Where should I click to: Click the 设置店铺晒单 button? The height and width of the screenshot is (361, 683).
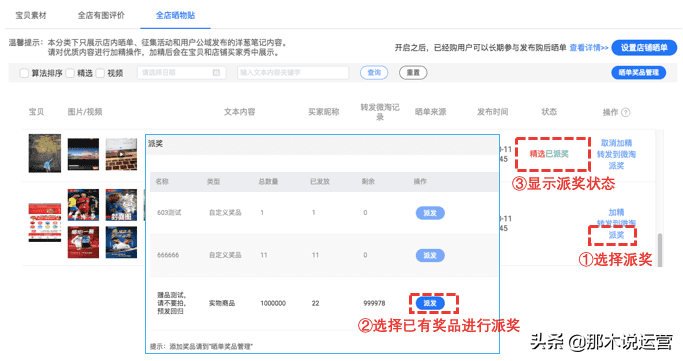click(644, 48)
